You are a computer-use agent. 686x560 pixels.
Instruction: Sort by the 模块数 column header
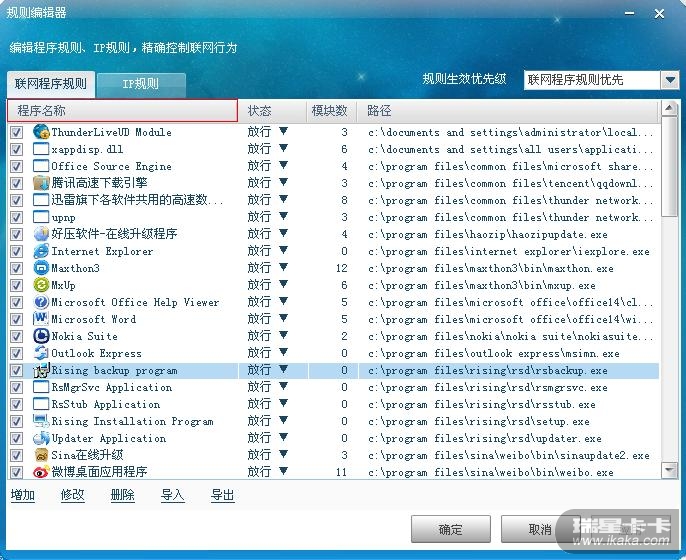(332, 111)
